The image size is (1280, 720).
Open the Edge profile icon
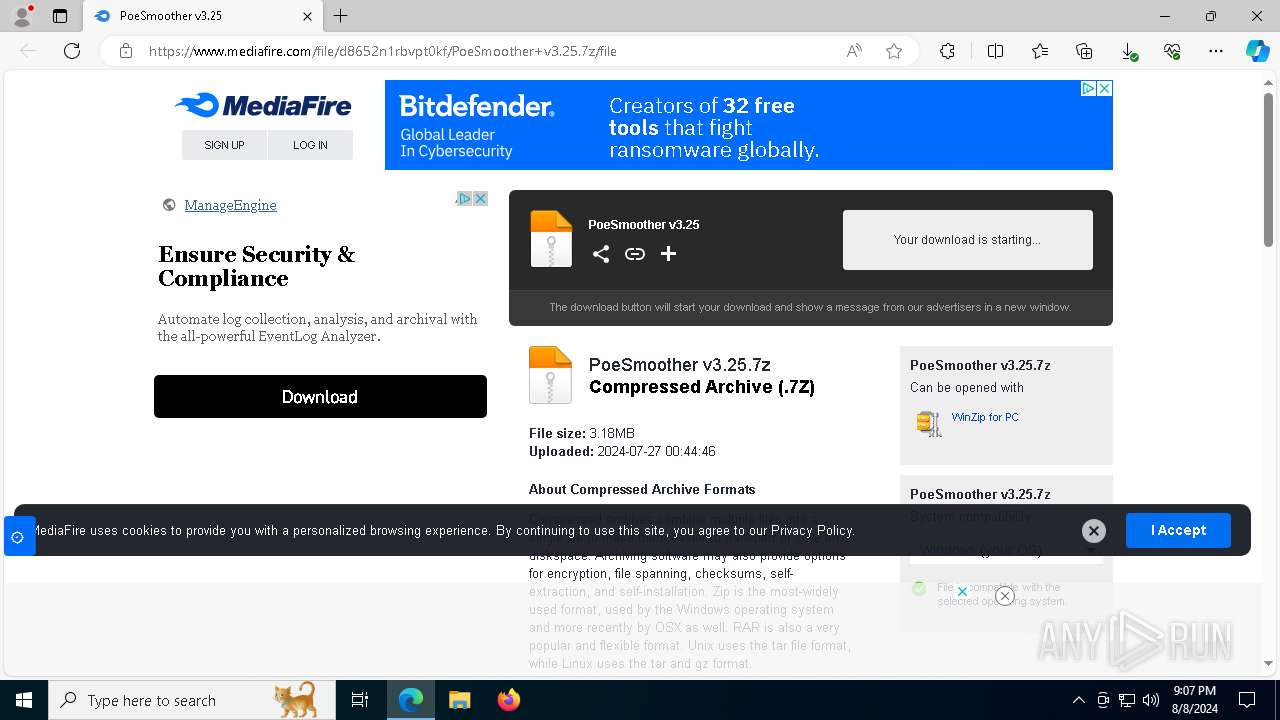[21, 16]
